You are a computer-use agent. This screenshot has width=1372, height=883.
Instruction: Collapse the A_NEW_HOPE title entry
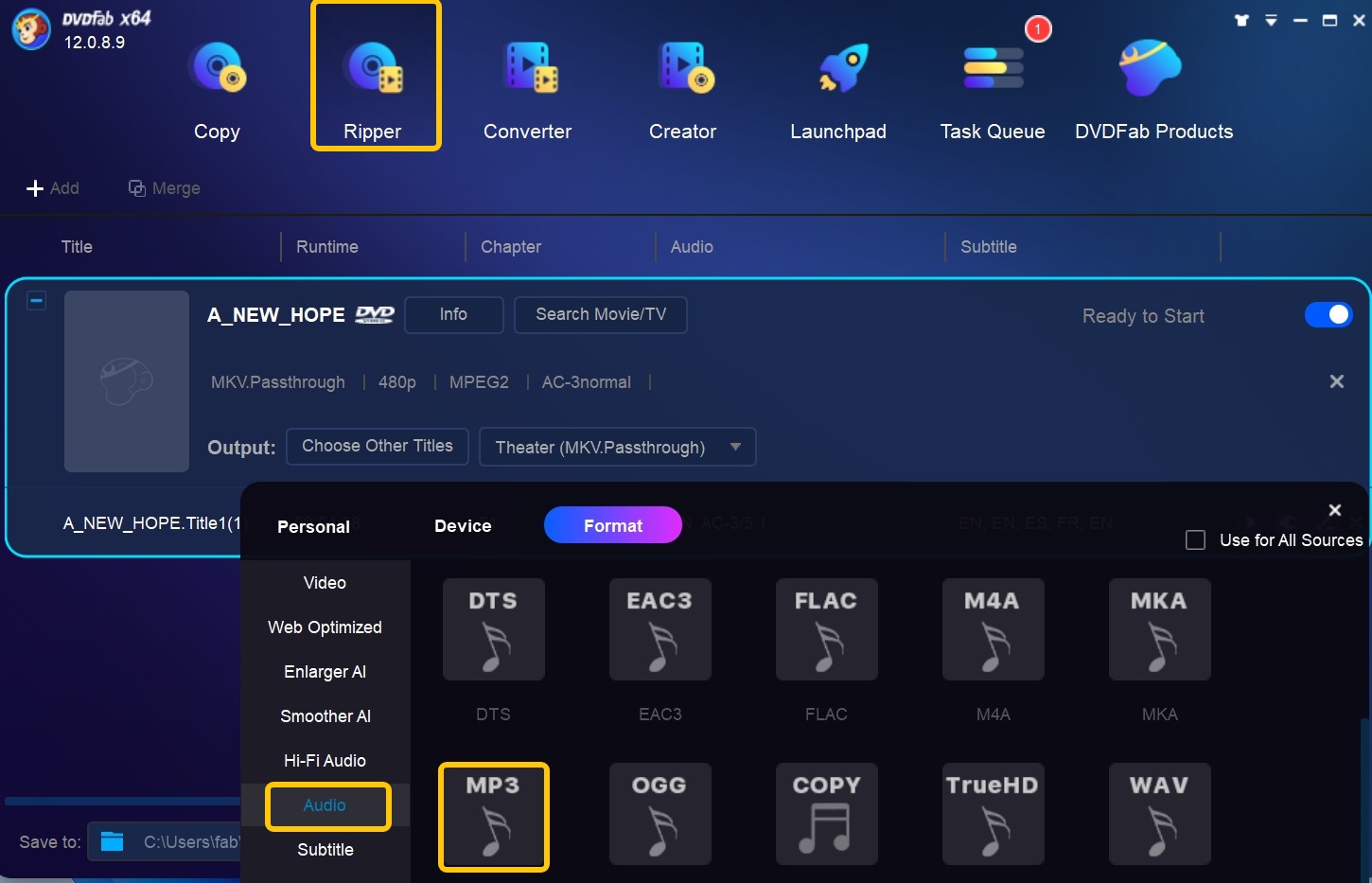click(x=36, y=300)
